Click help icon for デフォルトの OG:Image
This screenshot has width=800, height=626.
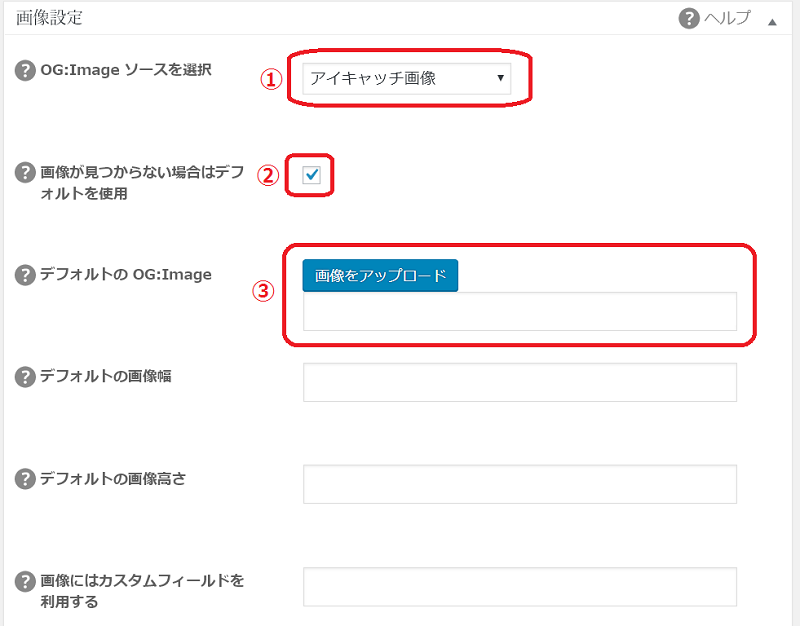[25, 275]
